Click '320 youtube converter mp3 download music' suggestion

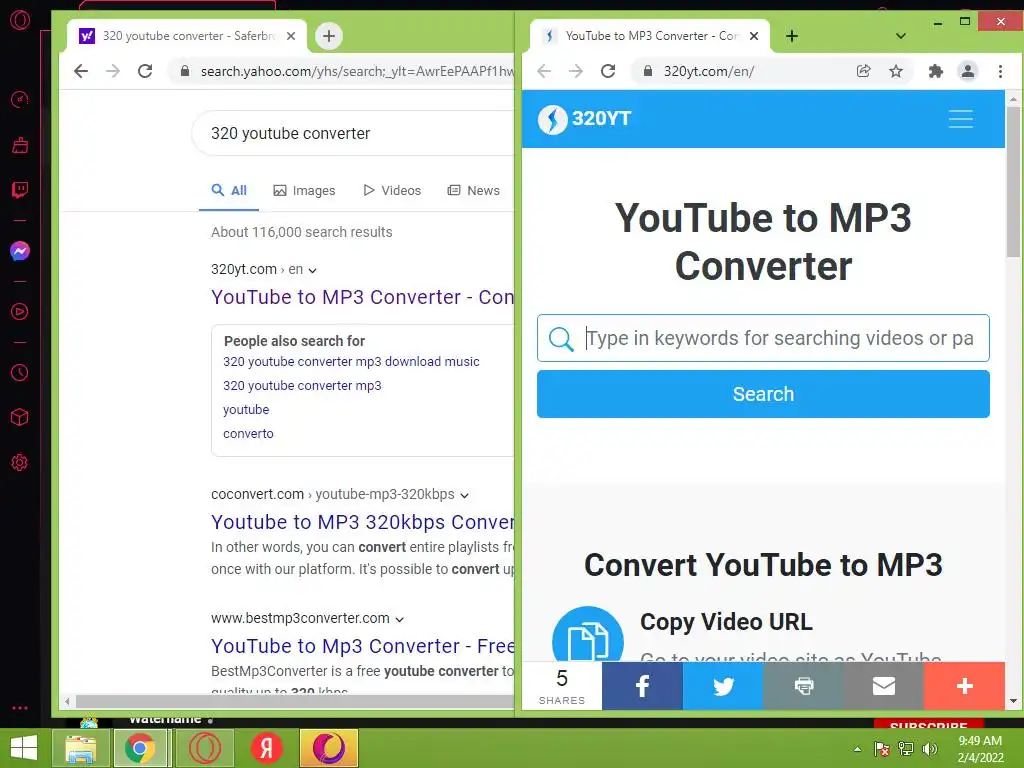(351, 362)
